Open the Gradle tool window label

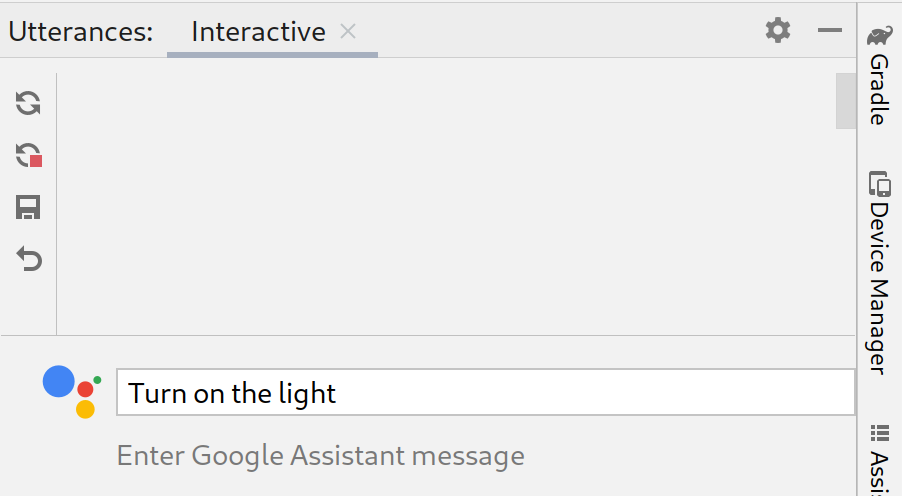coord(878,90)
